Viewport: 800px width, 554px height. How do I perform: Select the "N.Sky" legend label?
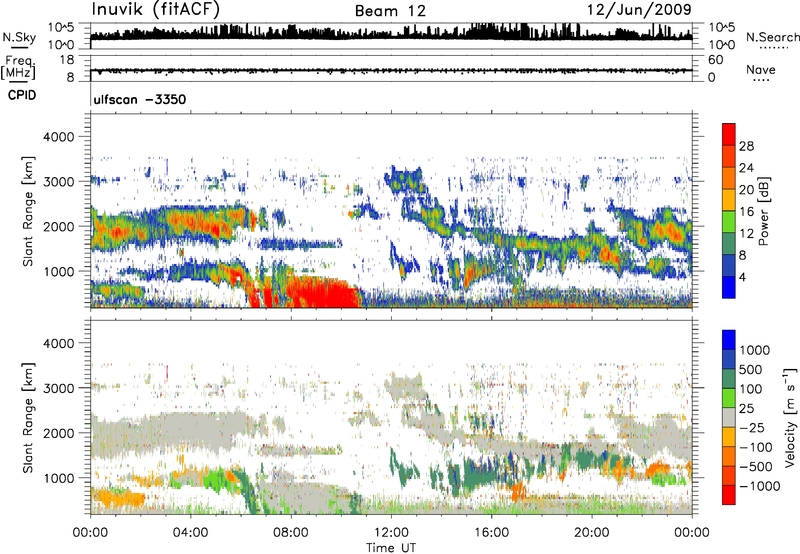pyautogui.click(x=19, y=37)
